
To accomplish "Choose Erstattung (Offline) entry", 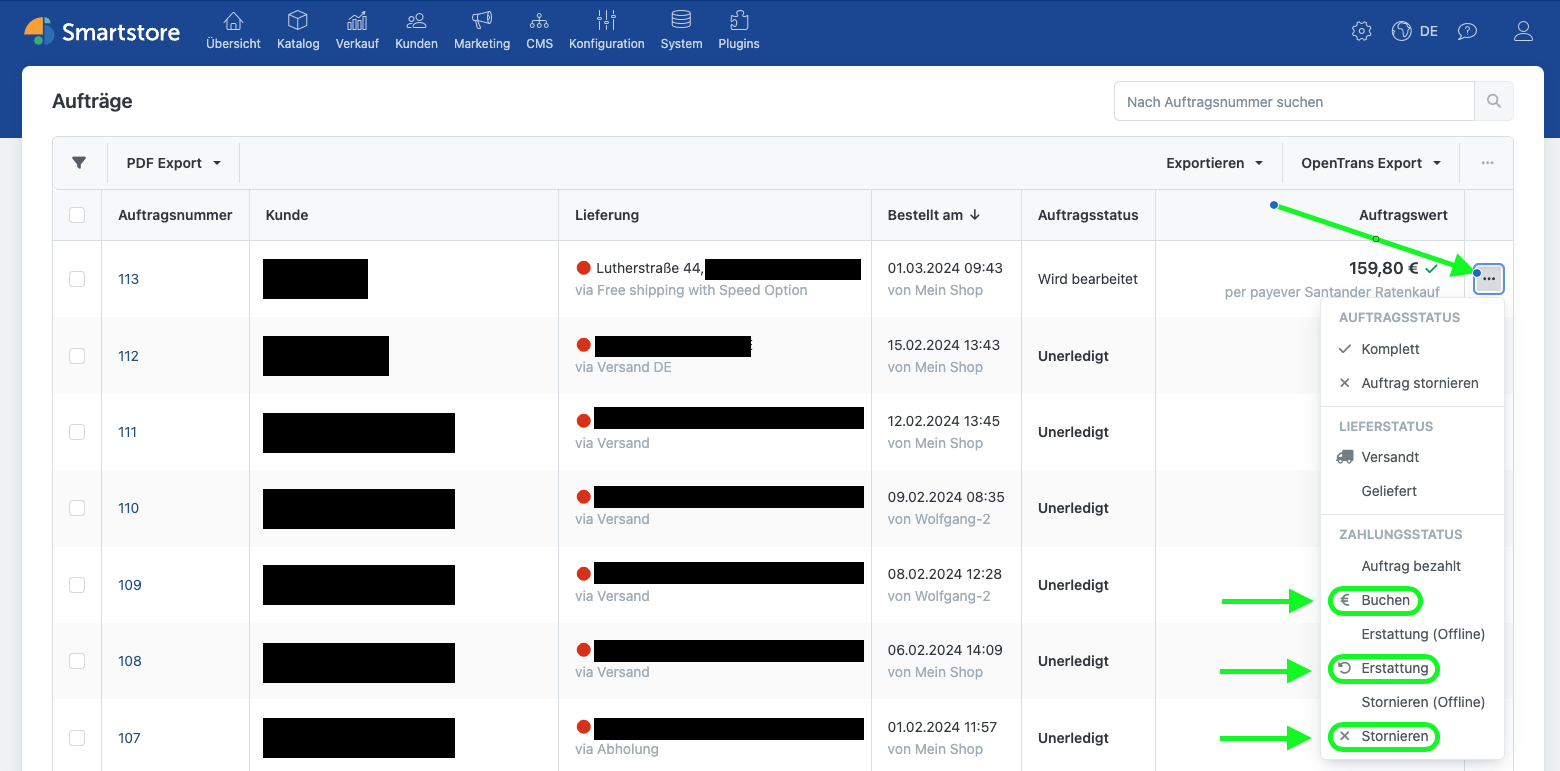I will pos(1412,634).
